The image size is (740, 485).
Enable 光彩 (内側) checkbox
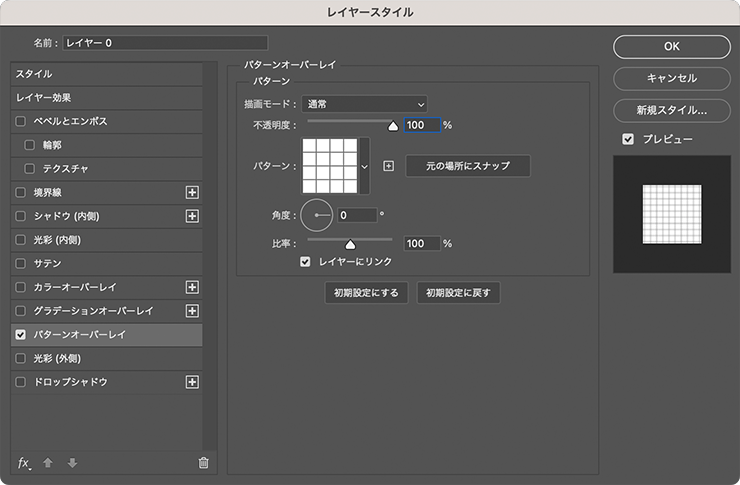coord(21,240)
